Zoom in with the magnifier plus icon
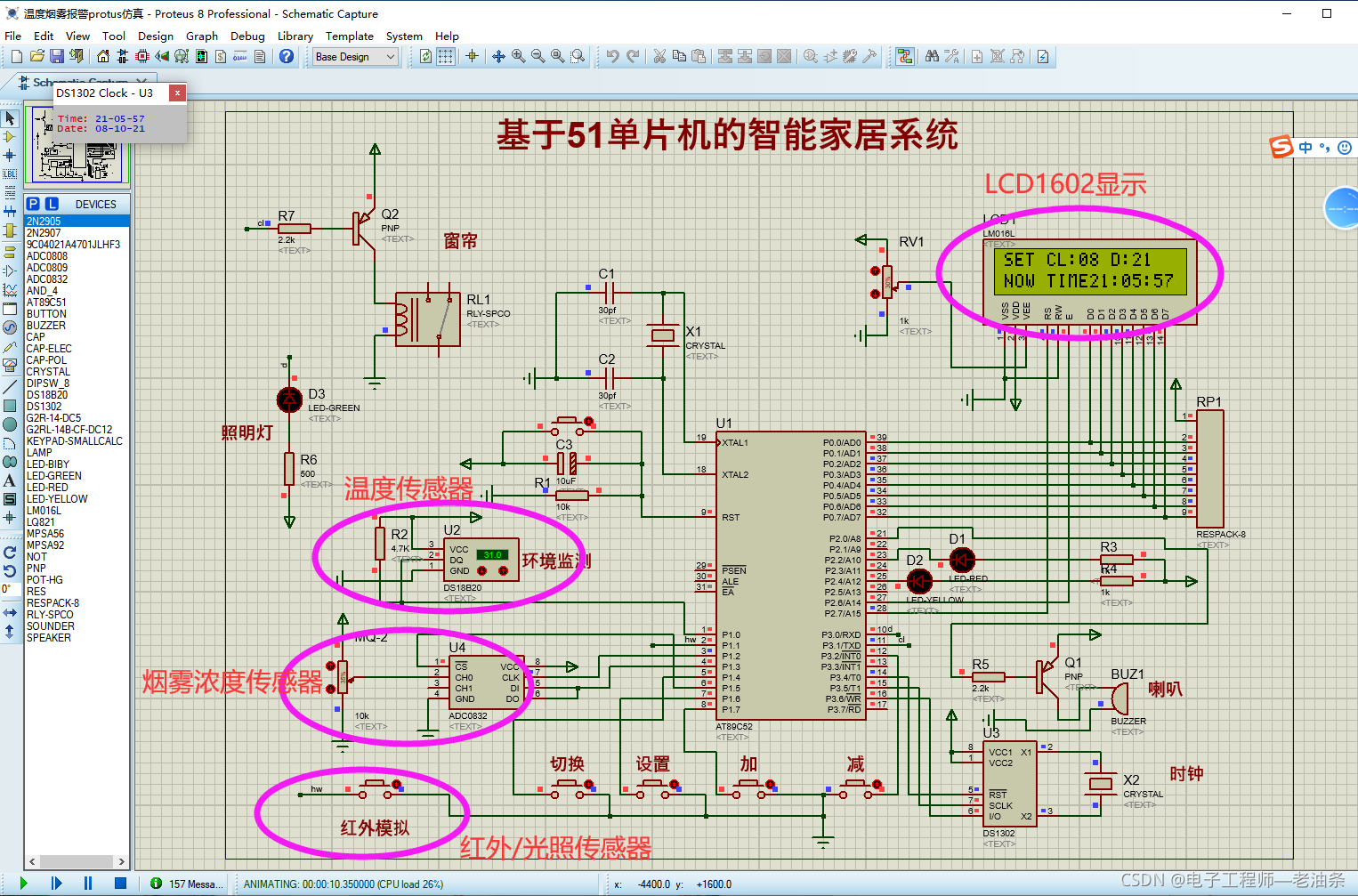 [518, 56]
